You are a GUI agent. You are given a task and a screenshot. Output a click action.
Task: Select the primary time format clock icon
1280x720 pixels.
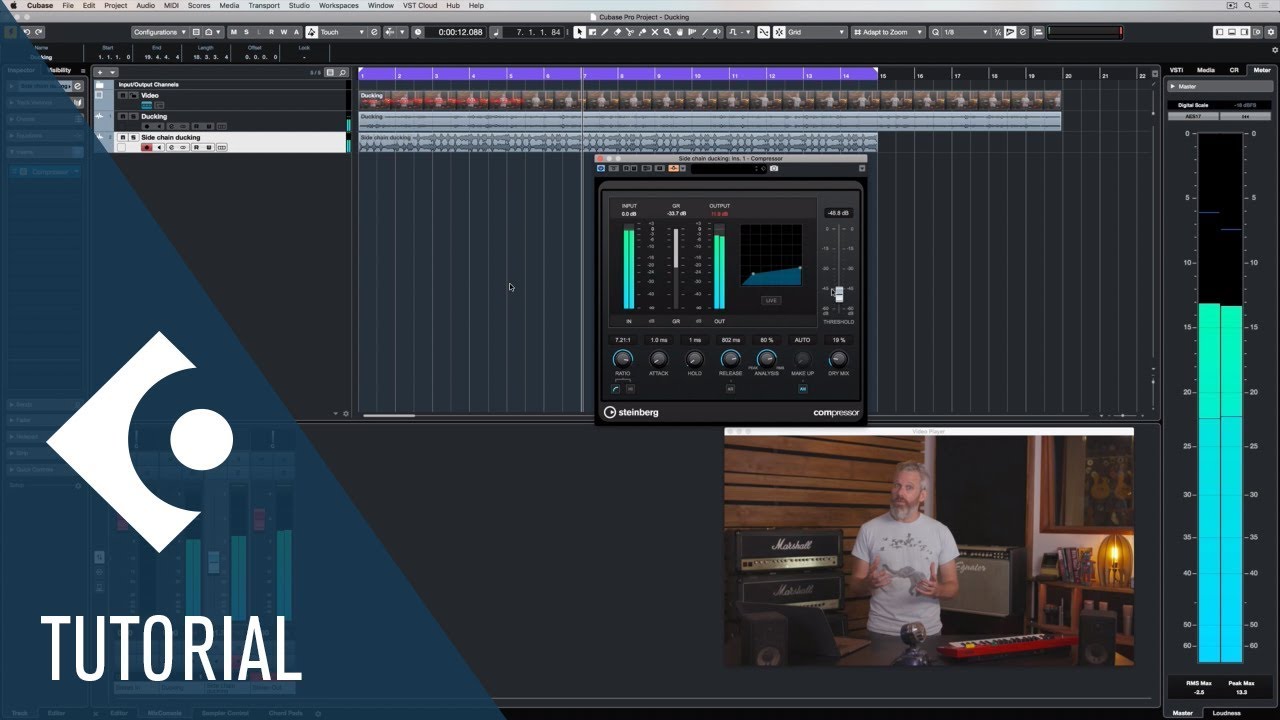click(x=418, y=32)
